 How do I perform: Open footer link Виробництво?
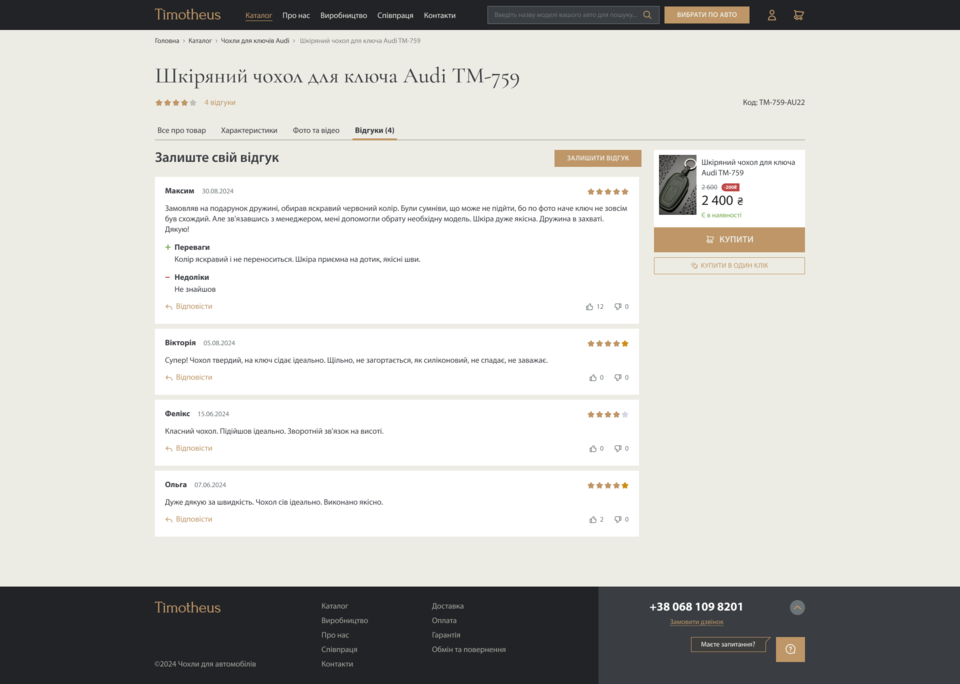(x=345, y=620)
